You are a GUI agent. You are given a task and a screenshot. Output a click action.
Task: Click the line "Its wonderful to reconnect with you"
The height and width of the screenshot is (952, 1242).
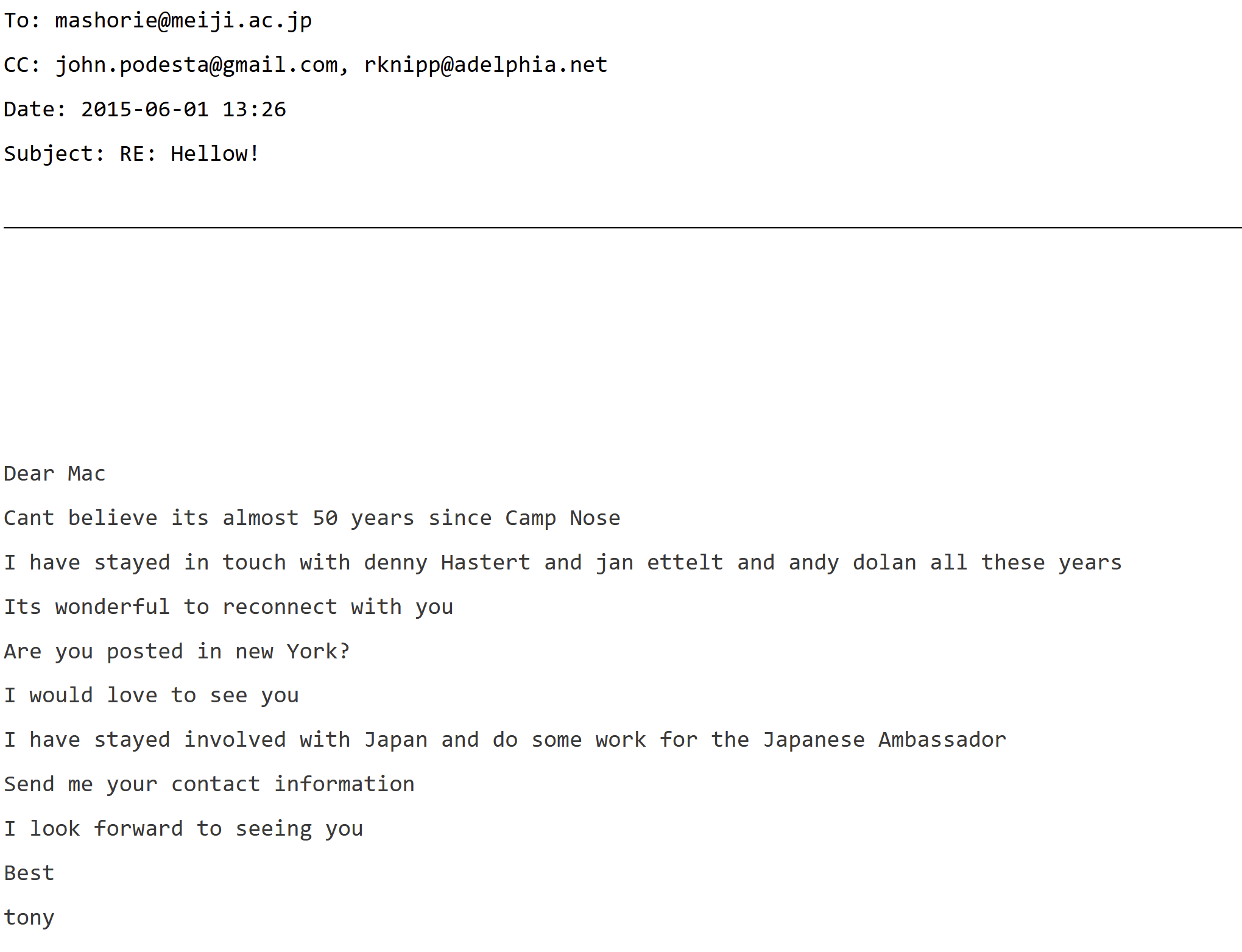click(228, 607)
